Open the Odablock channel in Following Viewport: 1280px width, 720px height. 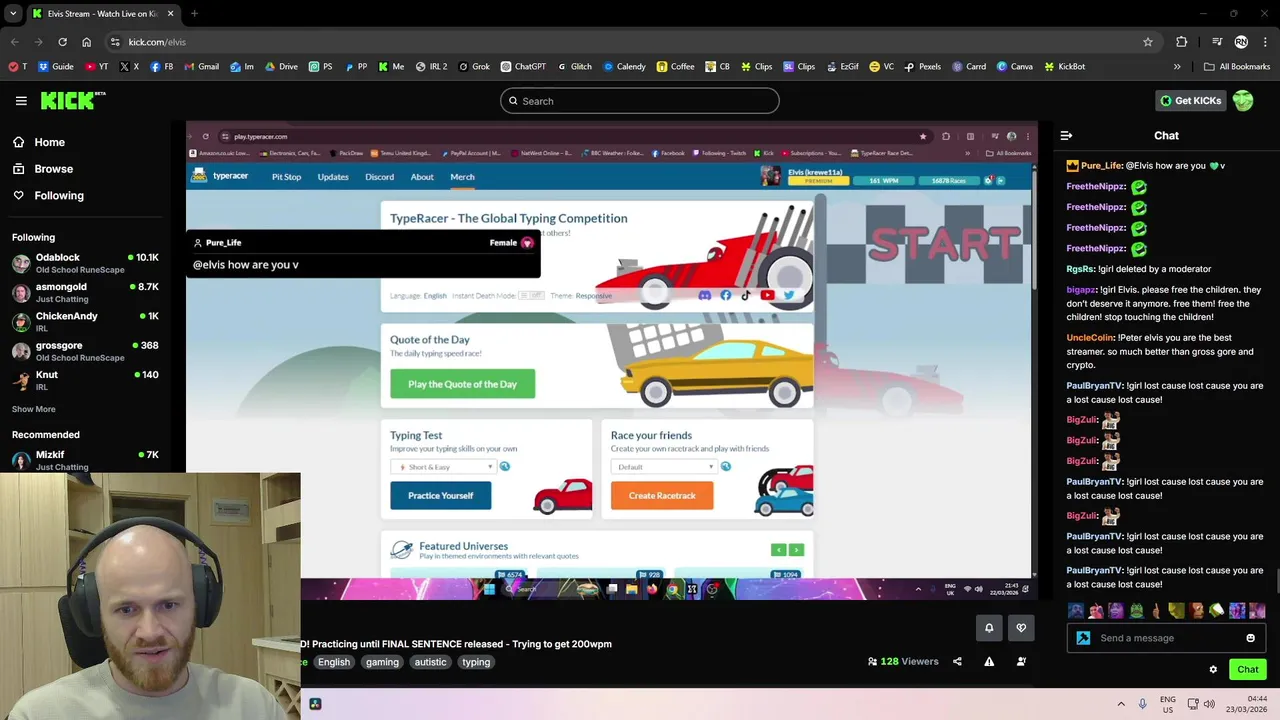85,263
